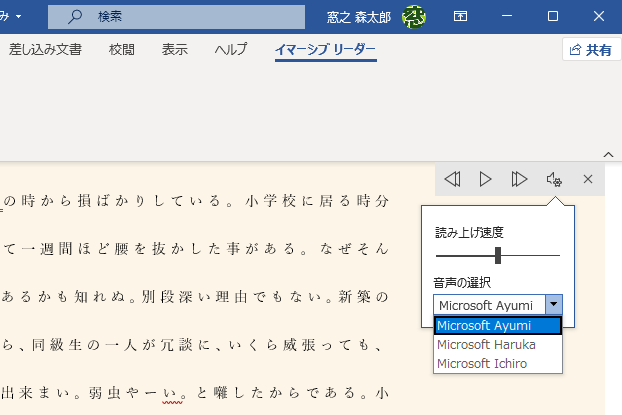Viewport: 622px width, 415px height.
Task: Switch to the 差し込み文書 ribbon tab
Action: point(45,50)
